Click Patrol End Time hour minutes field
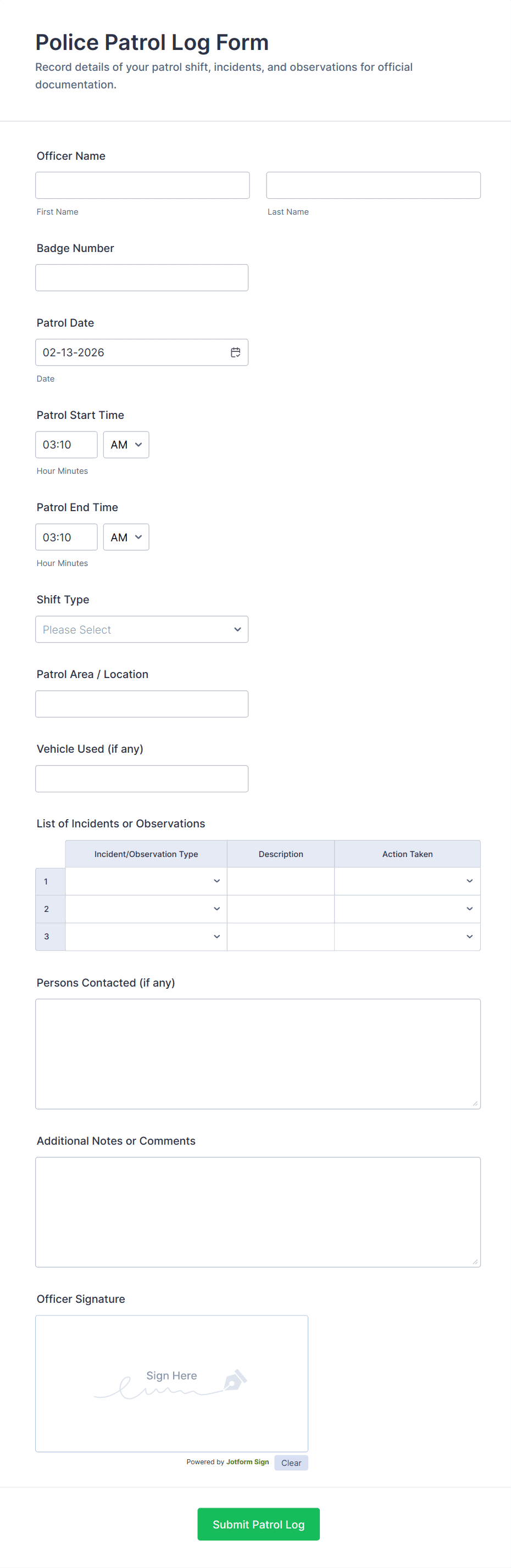Image resolution: width=511 pixels, height=1568 pixels. point(66,537)
